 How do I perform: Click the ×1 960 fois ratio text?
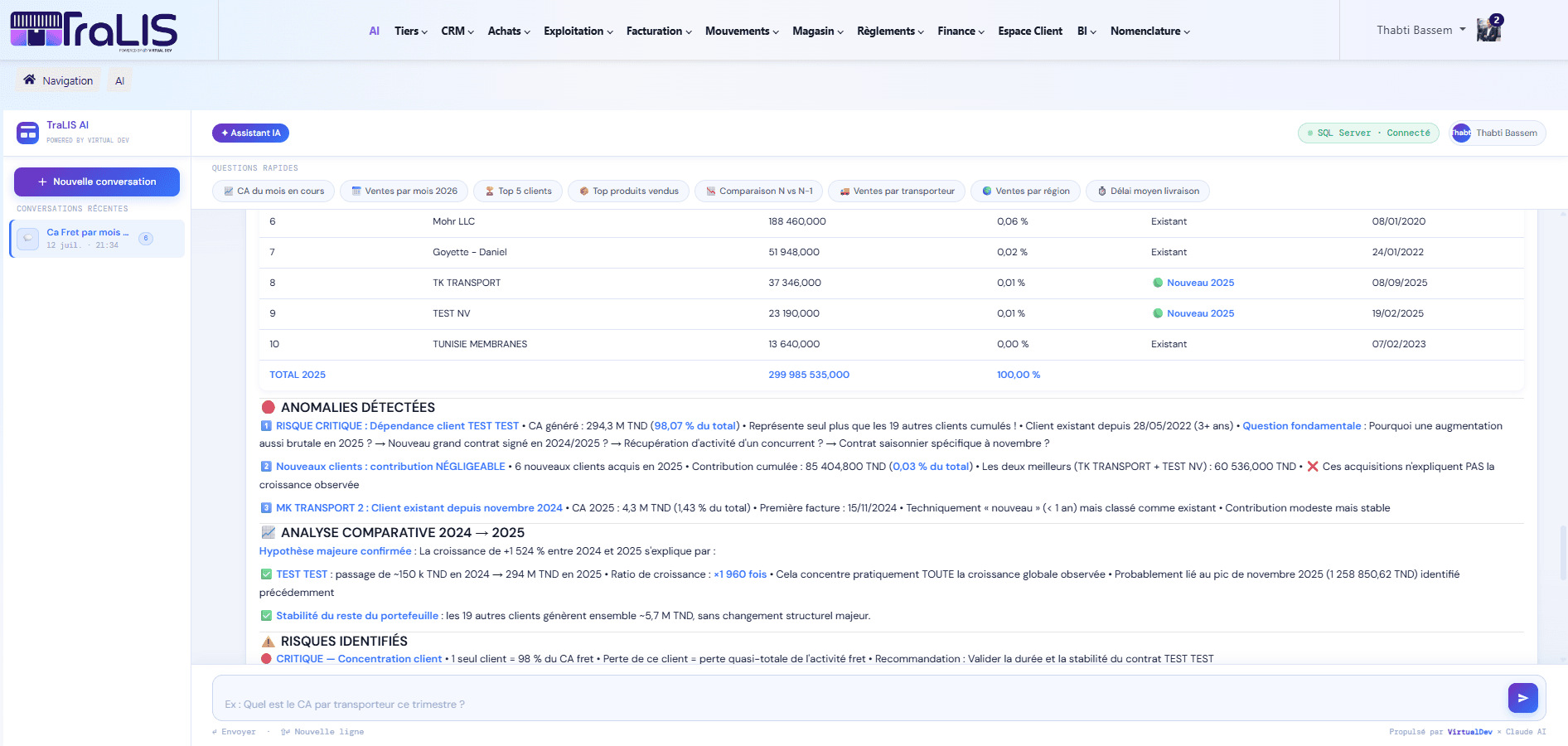tap(740, 574)
